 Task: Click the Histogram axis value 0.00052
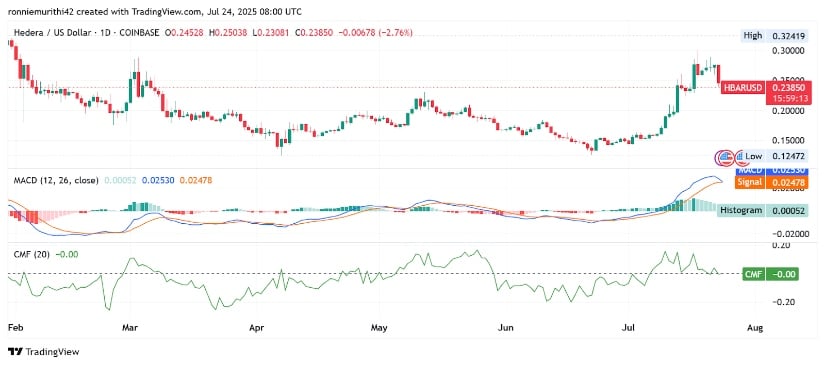[x=788, y=210]
